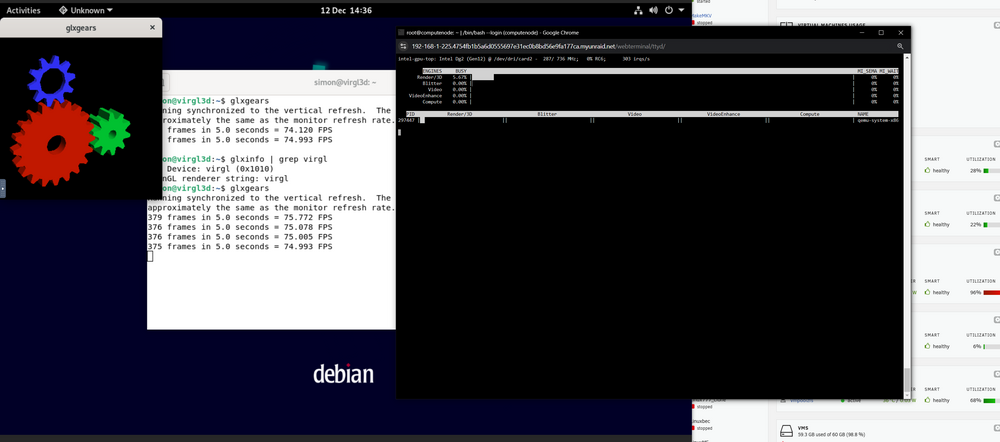Click the 75.005 FPS output line

point(240,237)
